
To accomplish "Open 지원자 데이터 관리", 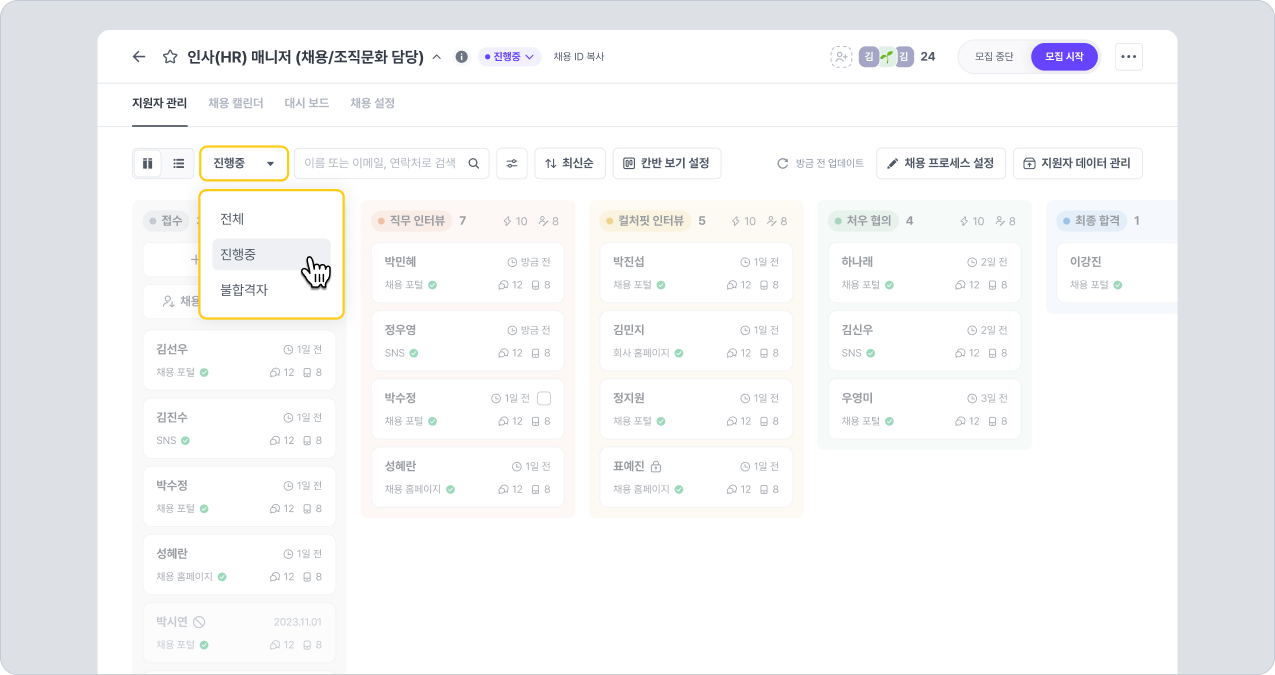I will [1078, 163].
